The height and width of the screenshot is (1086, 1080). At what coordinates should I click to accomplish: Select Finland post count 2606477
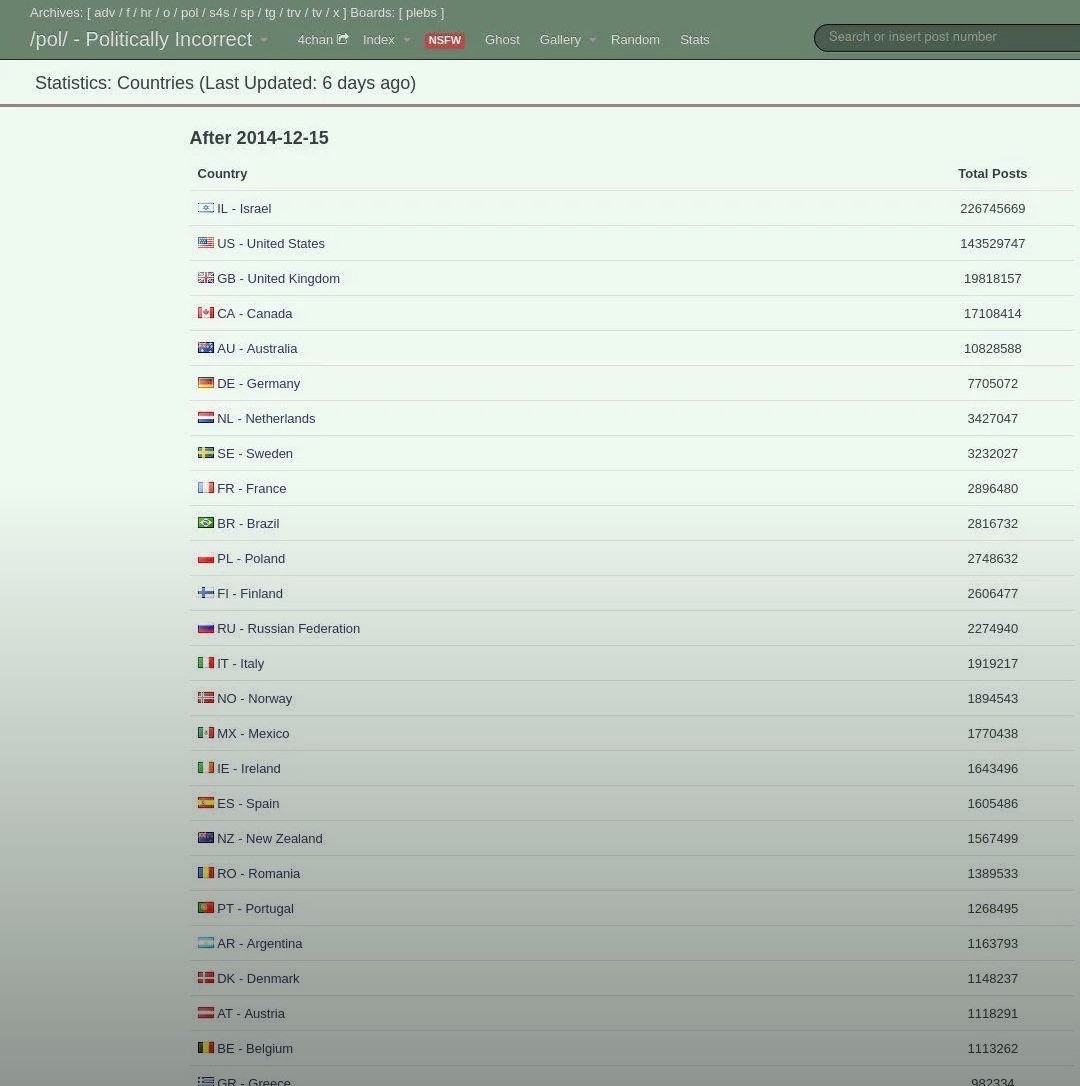click(992, 594)
